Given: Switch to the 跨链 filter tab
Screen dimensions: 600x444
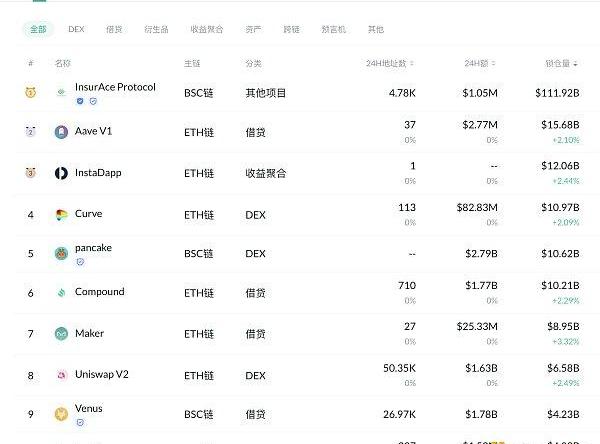Looking at the screenshot, I should (291, 29).
